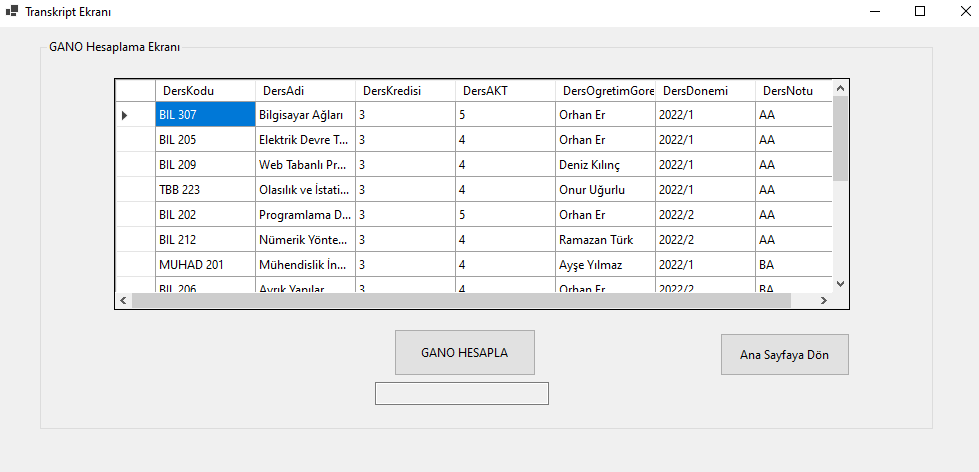Screen dimensions: 979x472
Task: Select the row header of MUHAD 201
Action: pyautogui.click(x=135, y=264)
